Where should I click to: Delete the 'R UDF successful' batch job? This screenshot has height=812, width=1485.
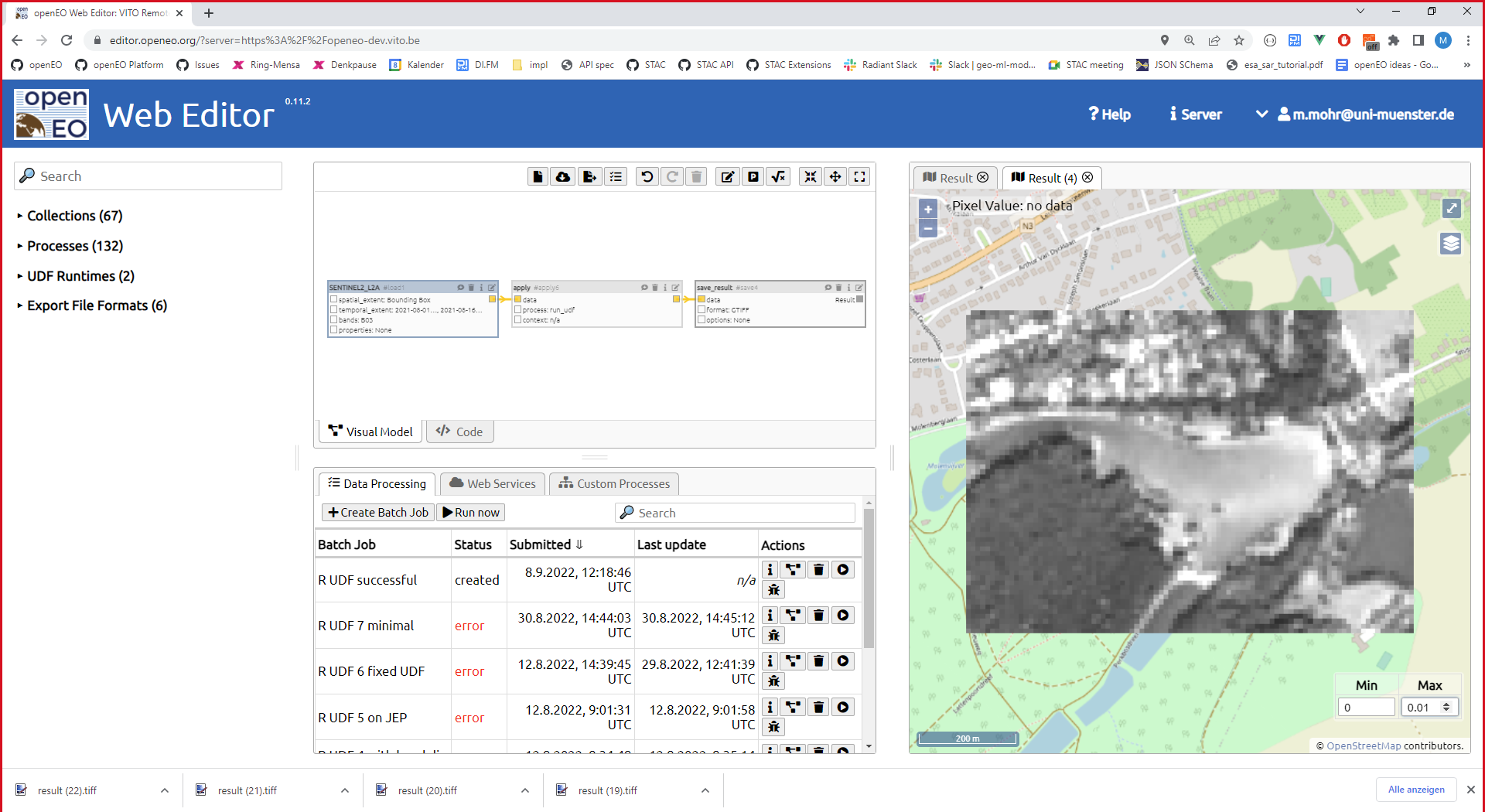coord(818,569)
